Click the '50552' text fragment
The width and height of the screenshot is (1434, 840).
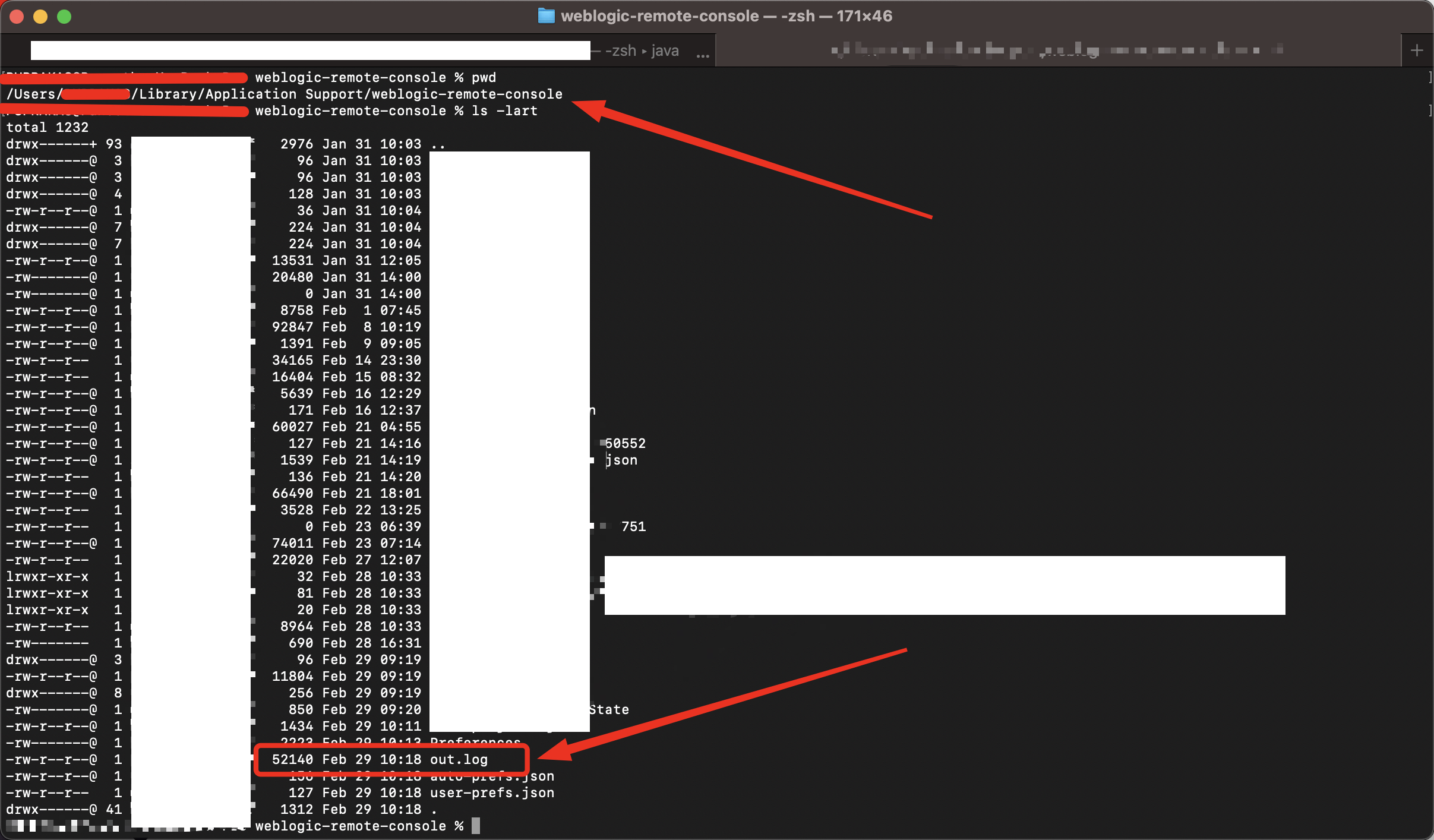(625, 443)
